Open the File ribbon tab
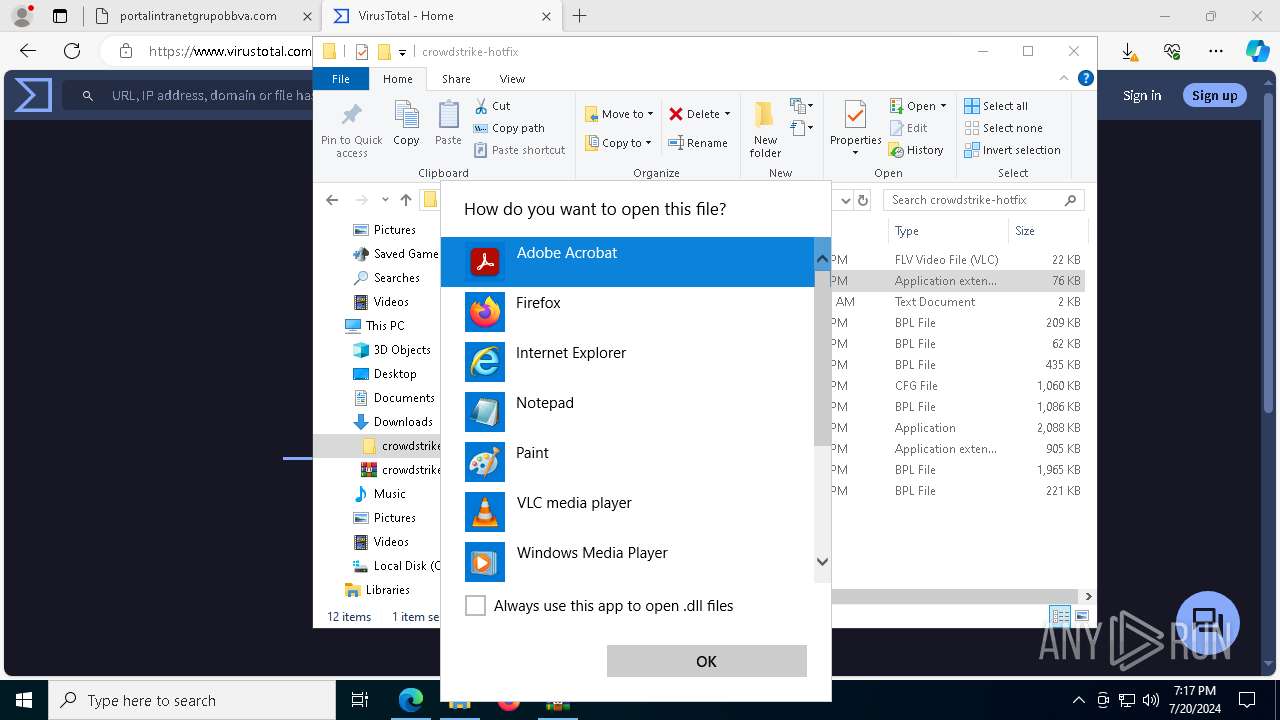This screenshot has height=720, width=1280. pos(341,79)
